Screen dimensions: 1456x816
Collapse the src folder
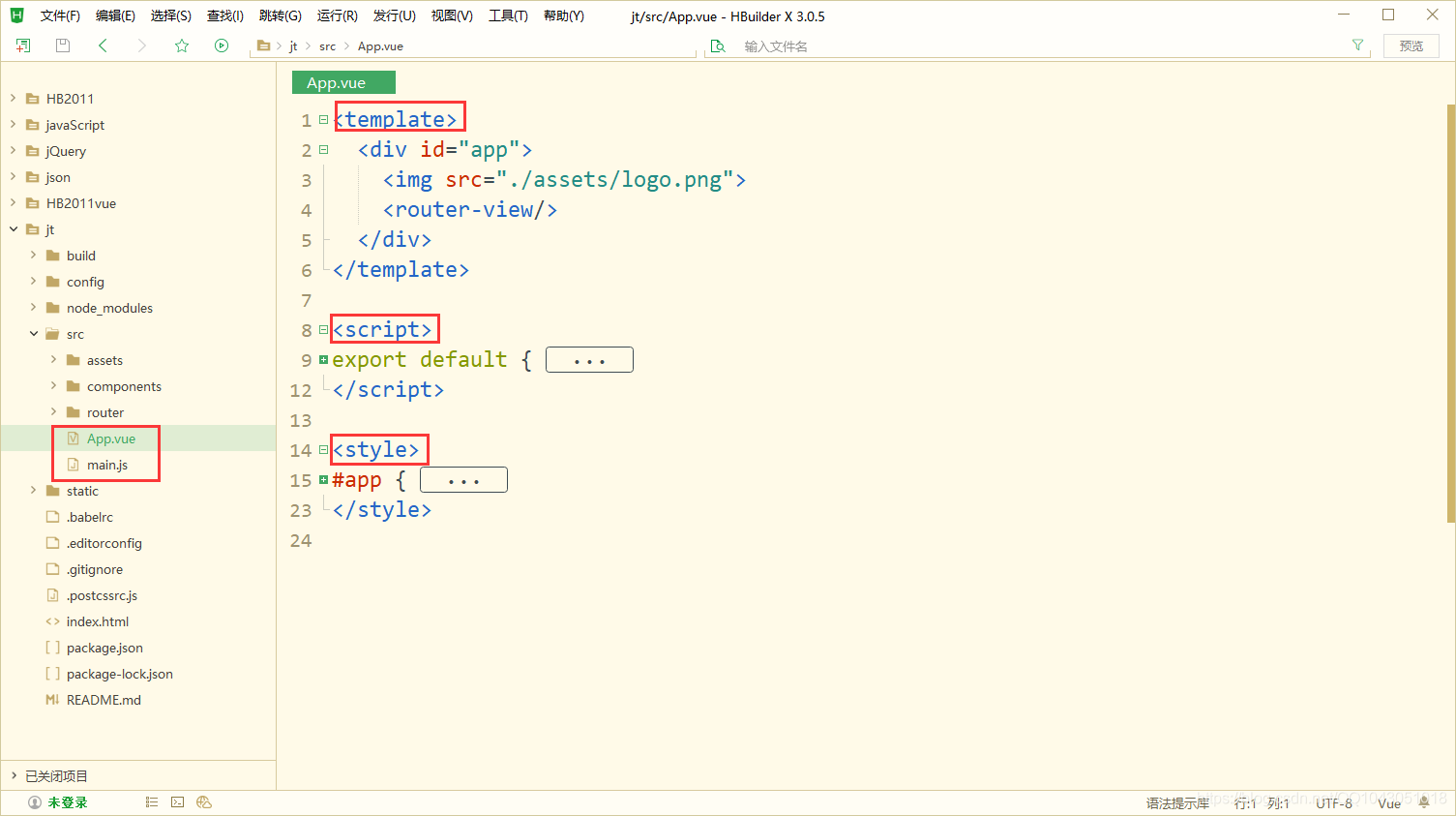pos(33,333)
